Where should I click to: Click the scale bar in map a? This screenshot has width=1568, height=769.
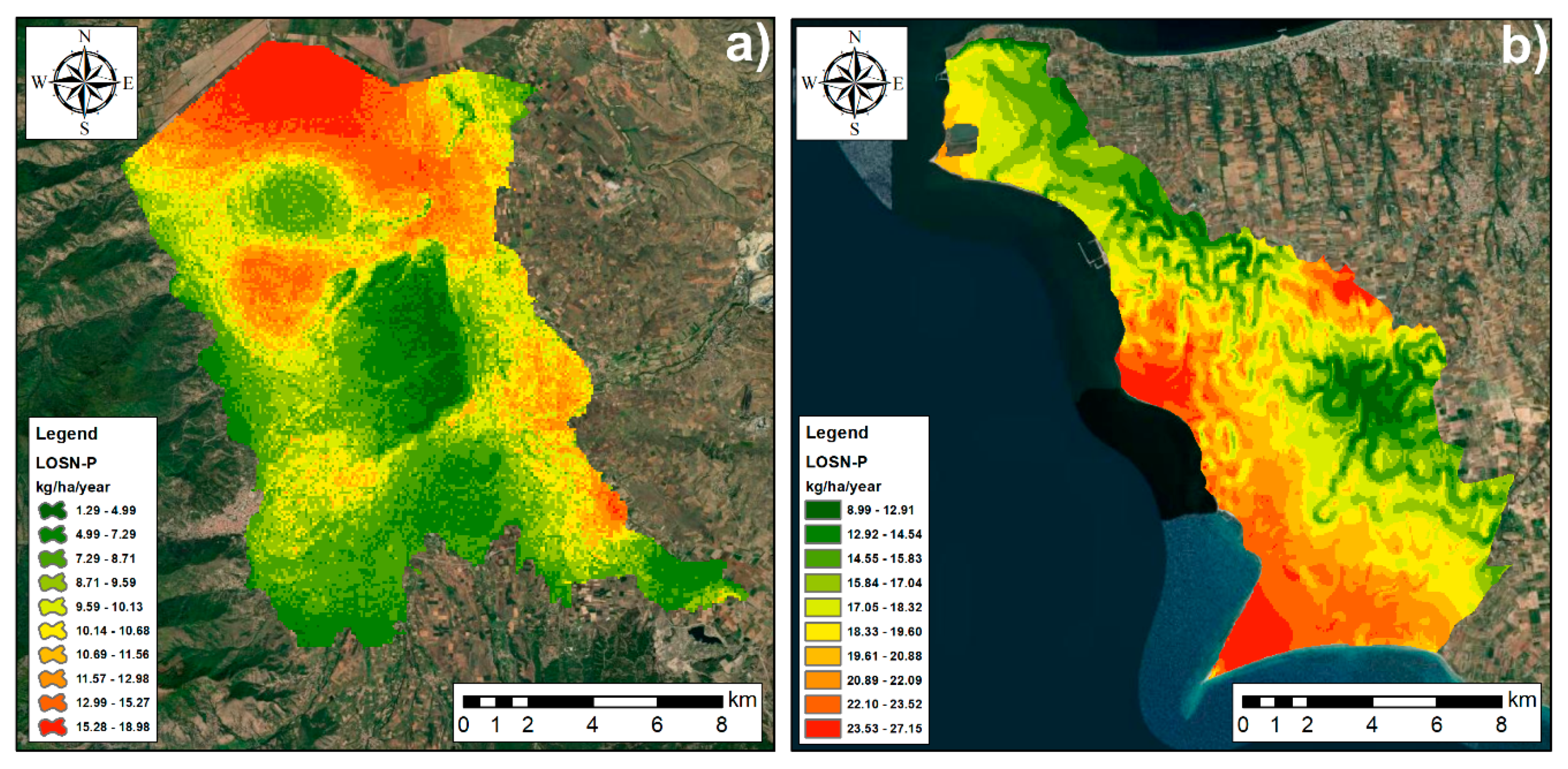pyautogui.click(x=592, y=701)
